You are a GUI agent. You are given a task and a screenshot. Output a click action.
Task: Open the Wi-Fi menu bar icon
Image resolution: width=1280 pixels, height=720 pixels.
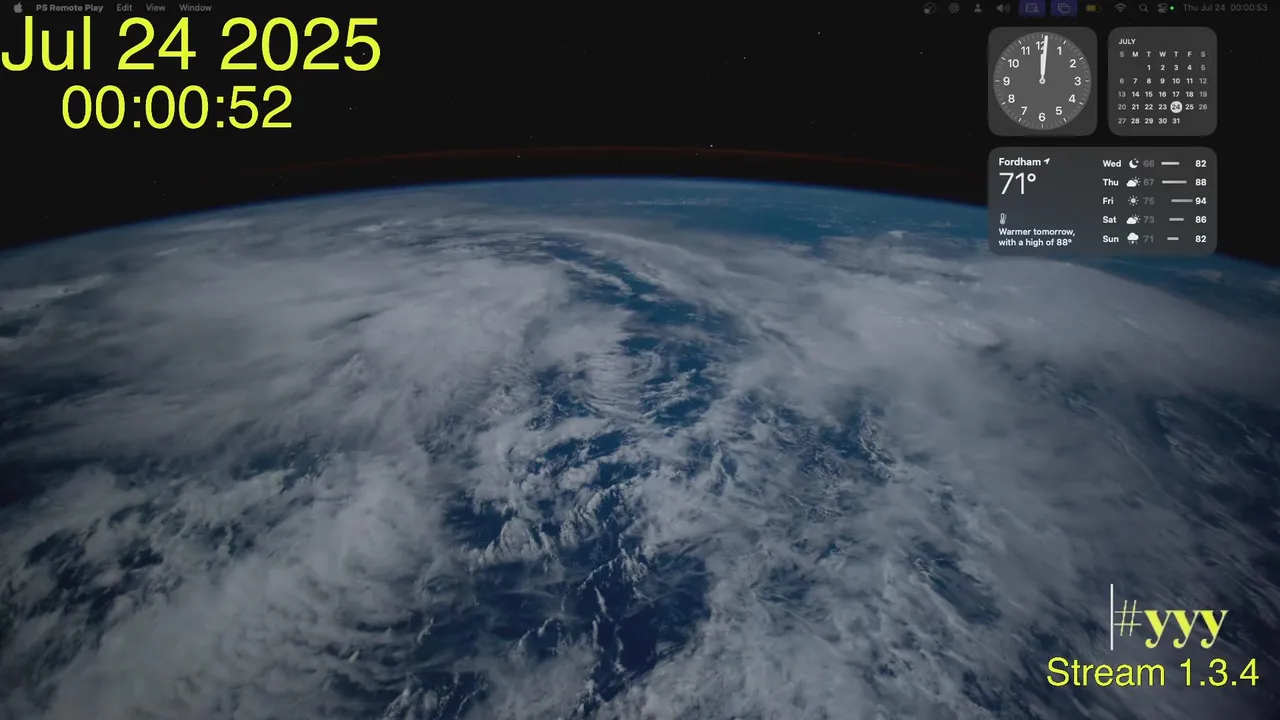(1120, 7)
